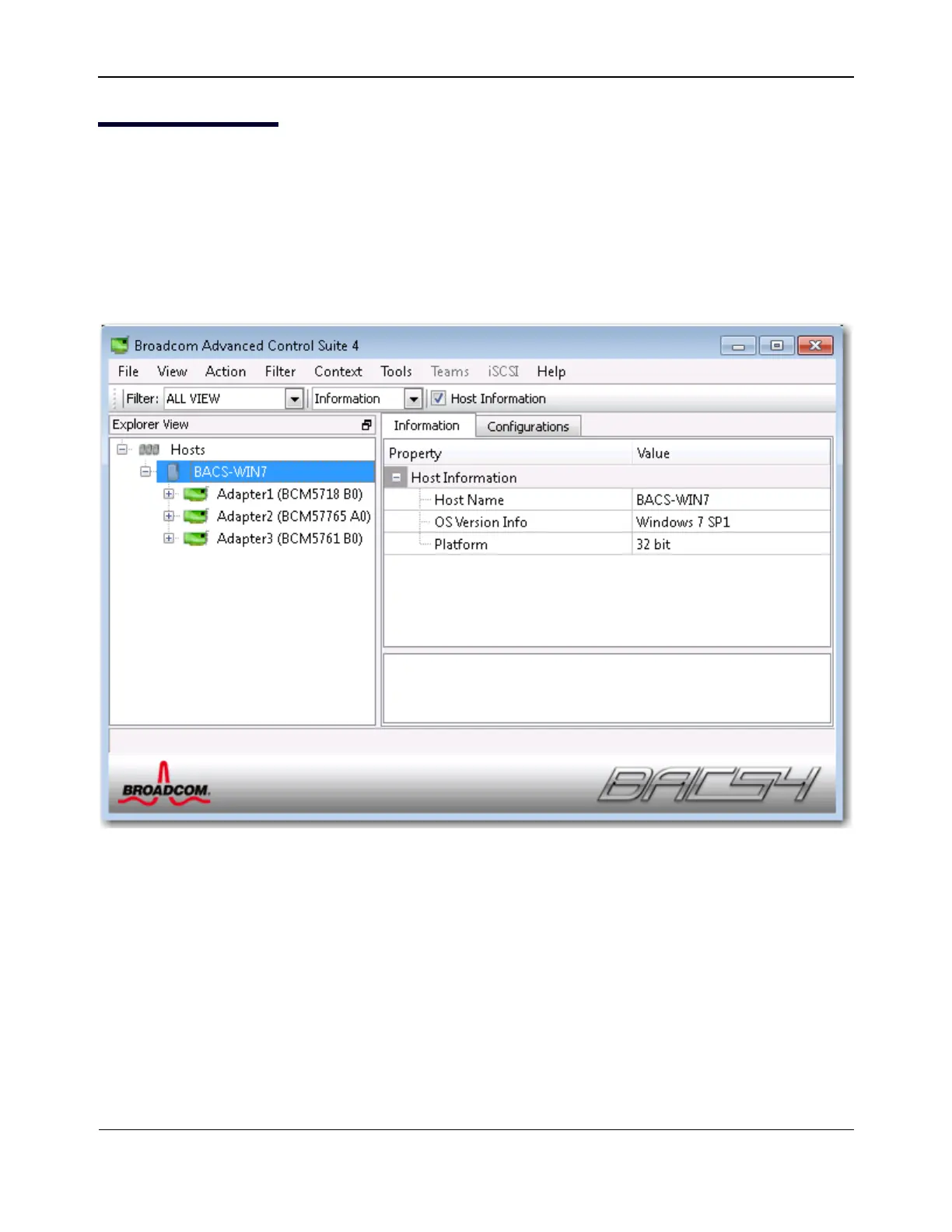952x1232 pixels.
Task: Toggle the Host Information checkbox
Action: click(x=439, y=398)
